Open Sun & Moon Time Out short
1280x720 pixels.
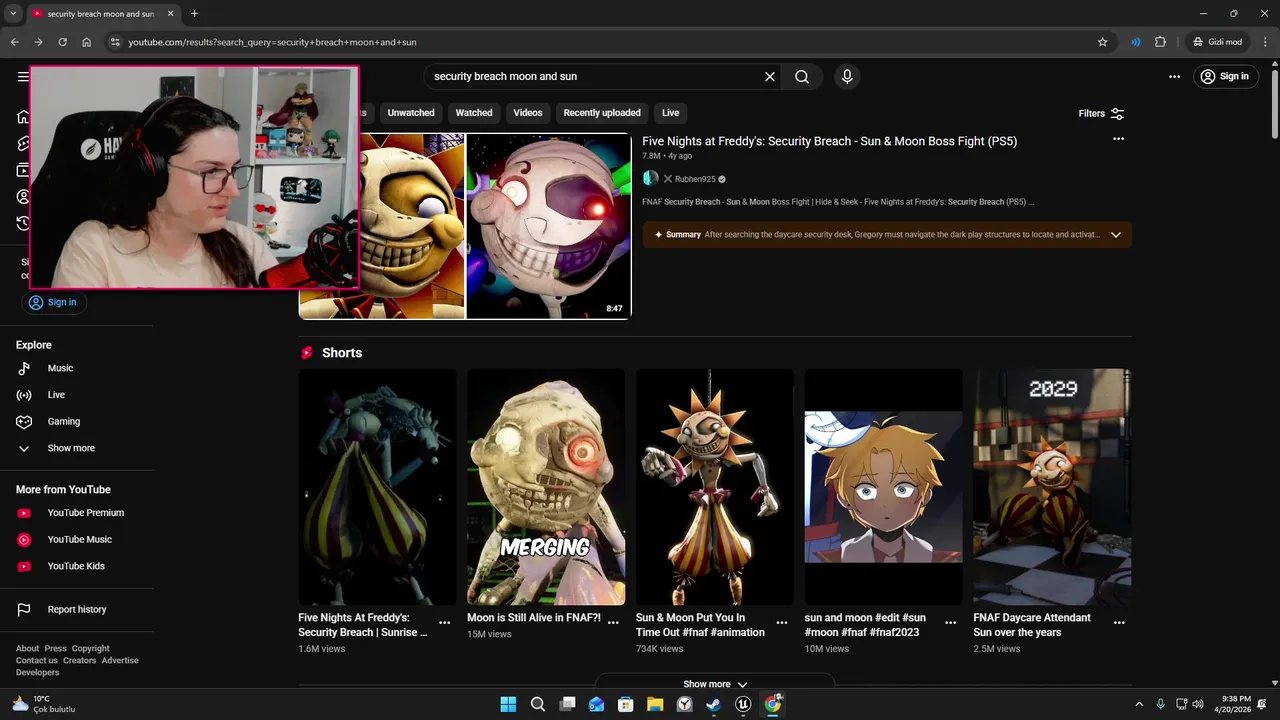(x=714, y=487)
